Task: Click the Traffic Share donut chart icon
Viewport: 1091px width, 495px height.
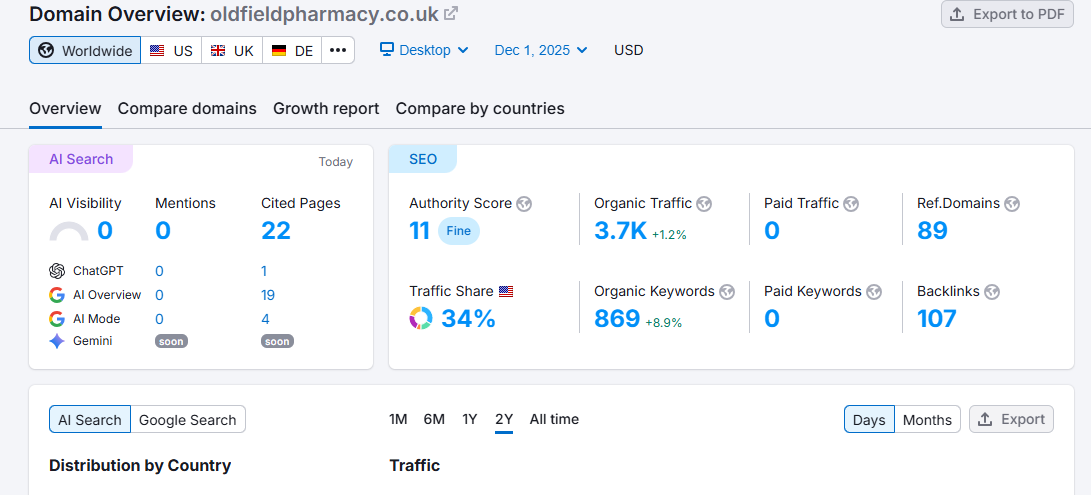Action: pos(420,319)
